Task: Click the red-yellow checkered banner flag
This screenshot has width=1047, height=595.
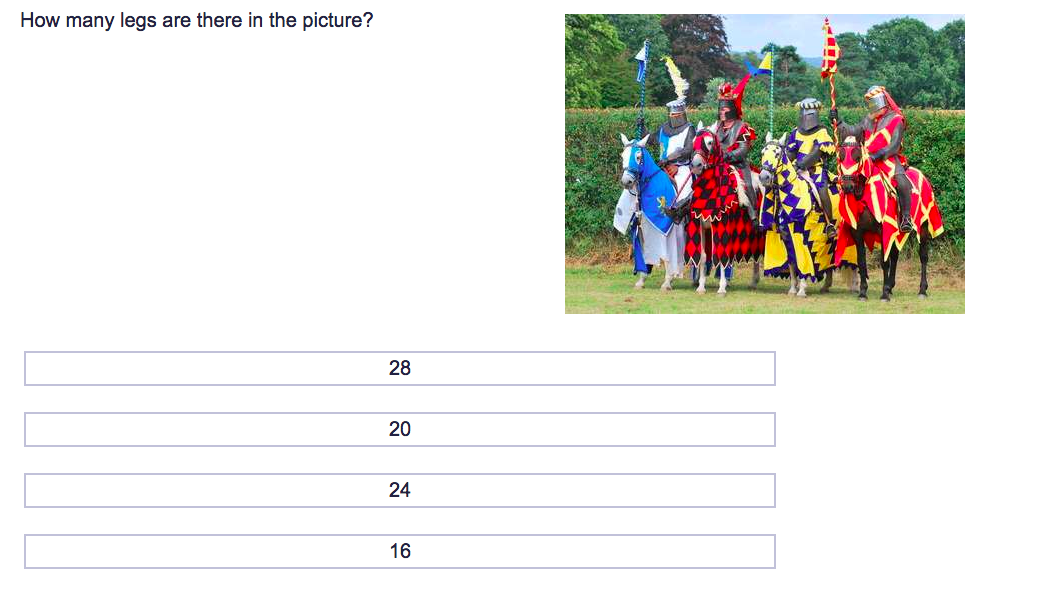Action: click(829, 50)
